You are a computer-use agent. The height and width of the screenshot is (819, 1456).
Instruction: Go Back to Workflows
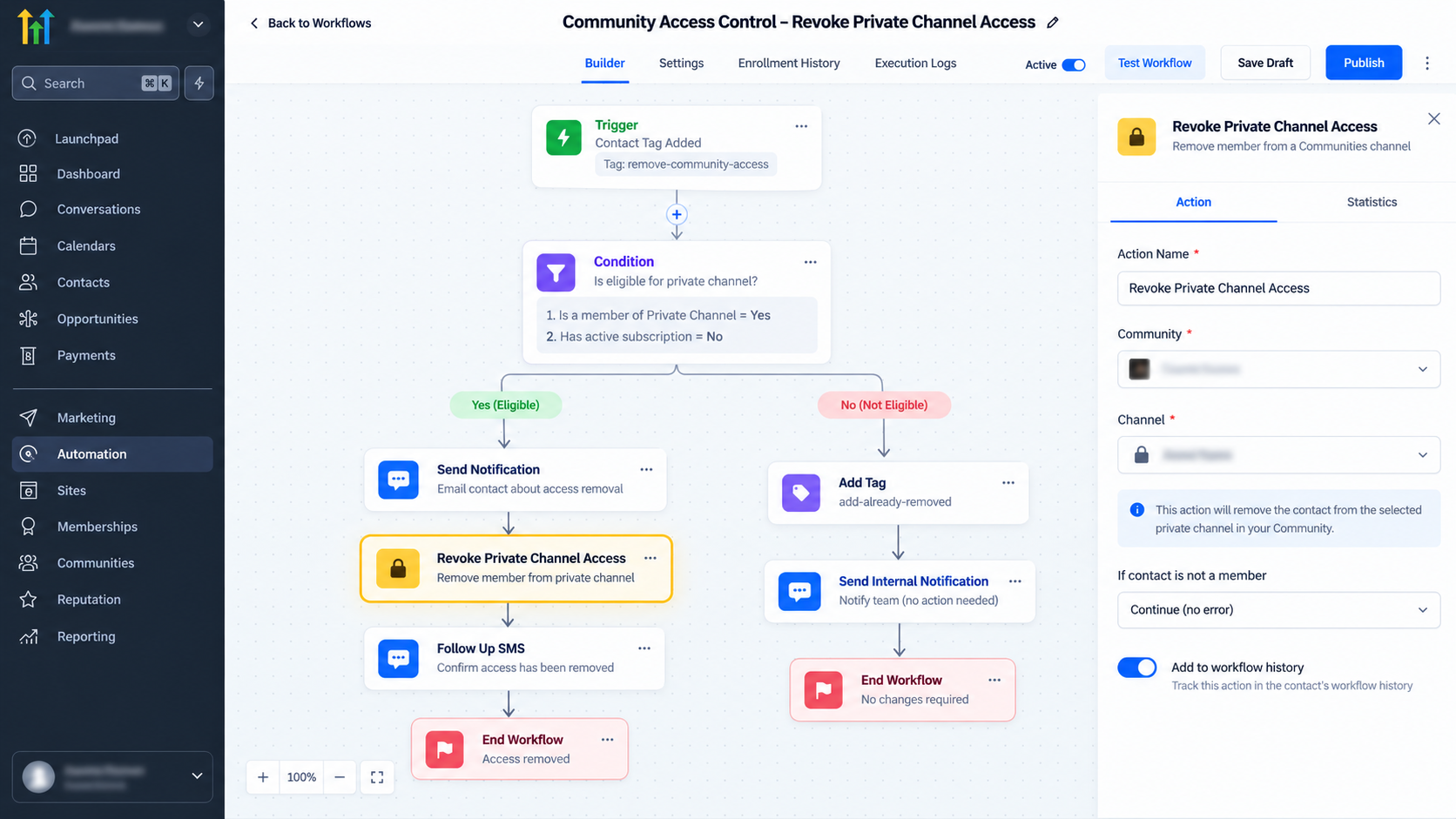pos(310,23)
